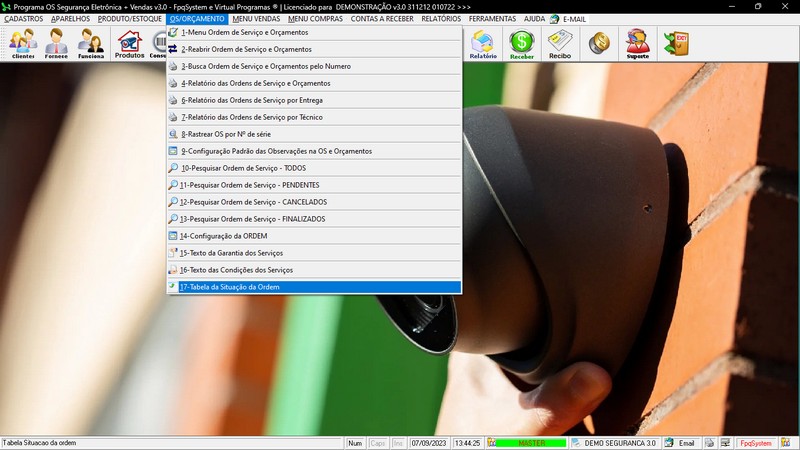Screen dimensions: 800x450
Task: Click the Suporte toolbar icon
Action: tap(637, 43)
